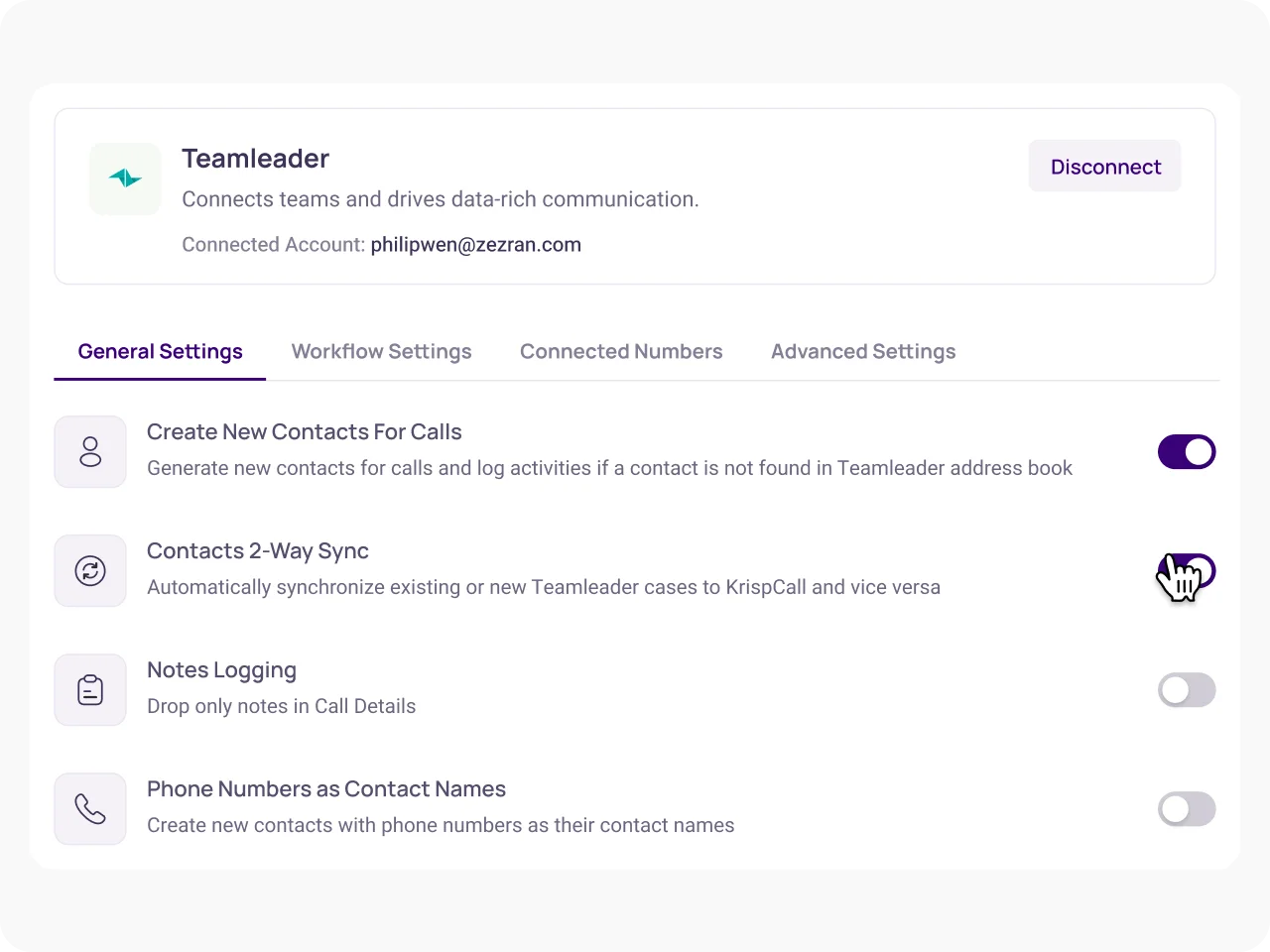Click 'Automatically synchronize existing or new Teamleader cases' description
The height and width of the screenshot is (952, 1270).
544,587
